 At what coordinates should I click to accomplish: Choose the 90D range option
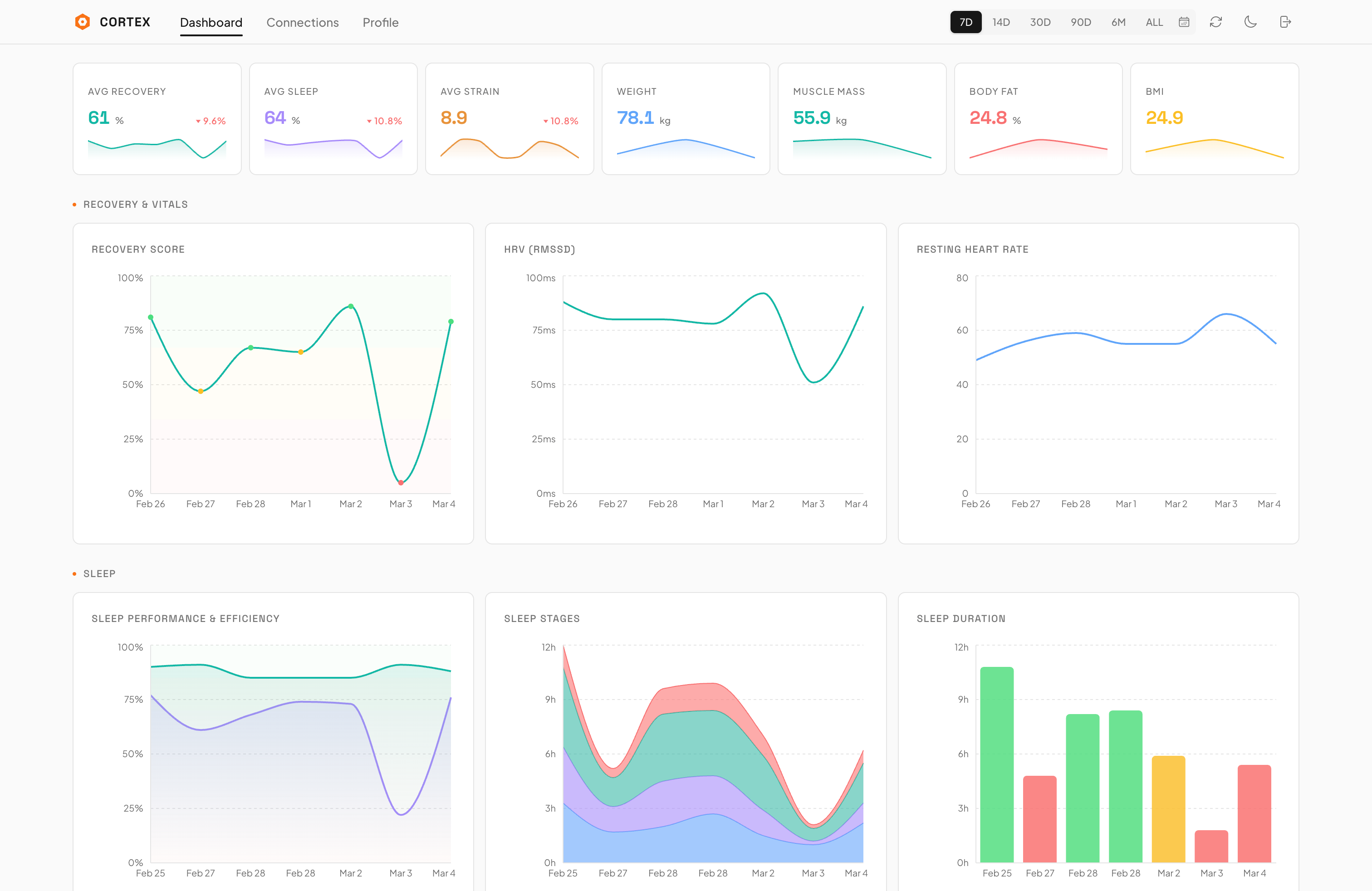[1080, 22]
